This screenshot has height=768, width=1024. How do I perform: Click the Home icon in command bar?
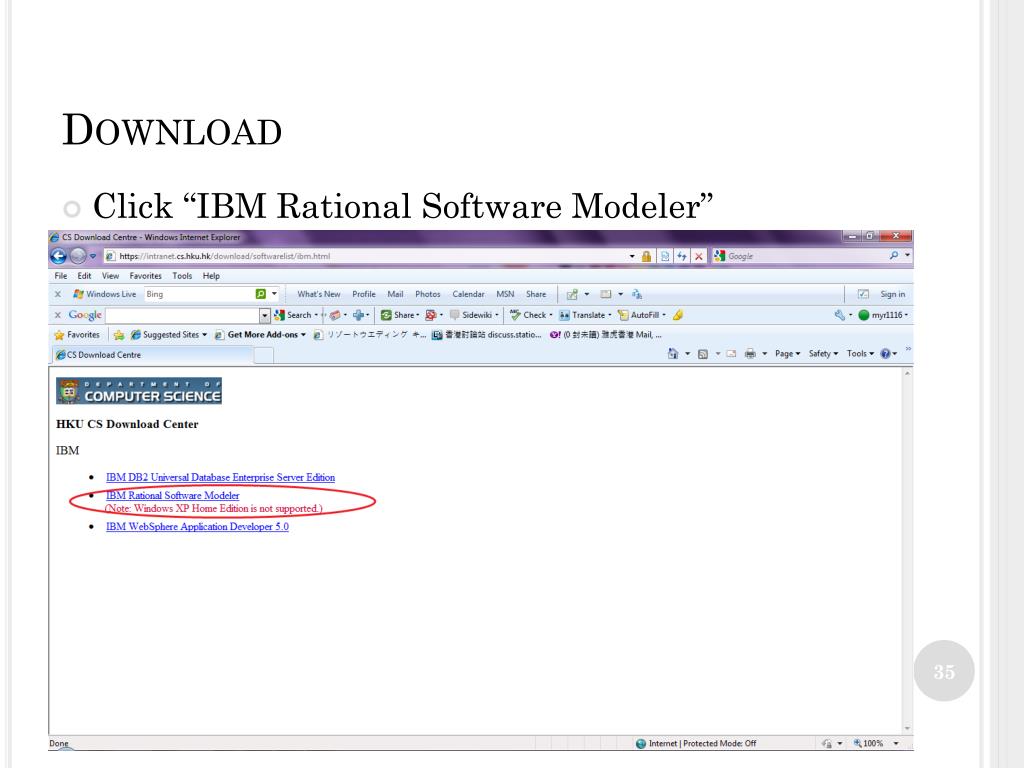(x=673, y=353)
